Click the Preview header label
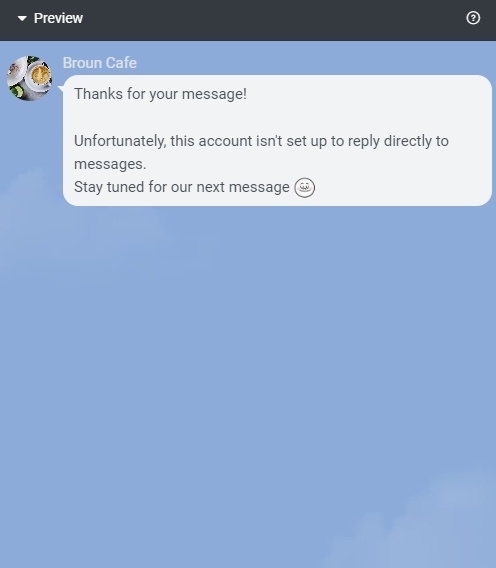The width and height of the screenshot is (496, 568). pyautogui.click(x=58, y=18)
